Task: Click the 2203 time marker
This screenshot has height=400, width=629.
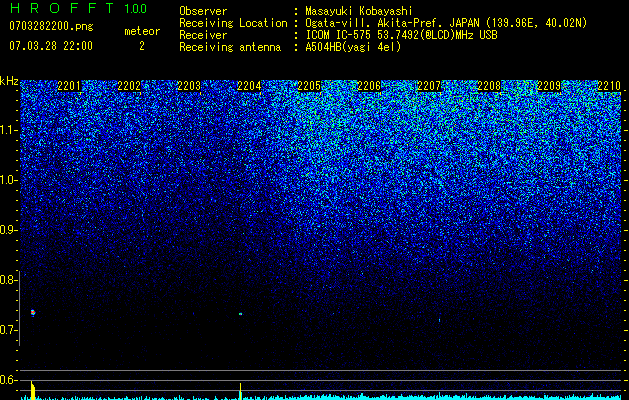Action: point(189,86)
